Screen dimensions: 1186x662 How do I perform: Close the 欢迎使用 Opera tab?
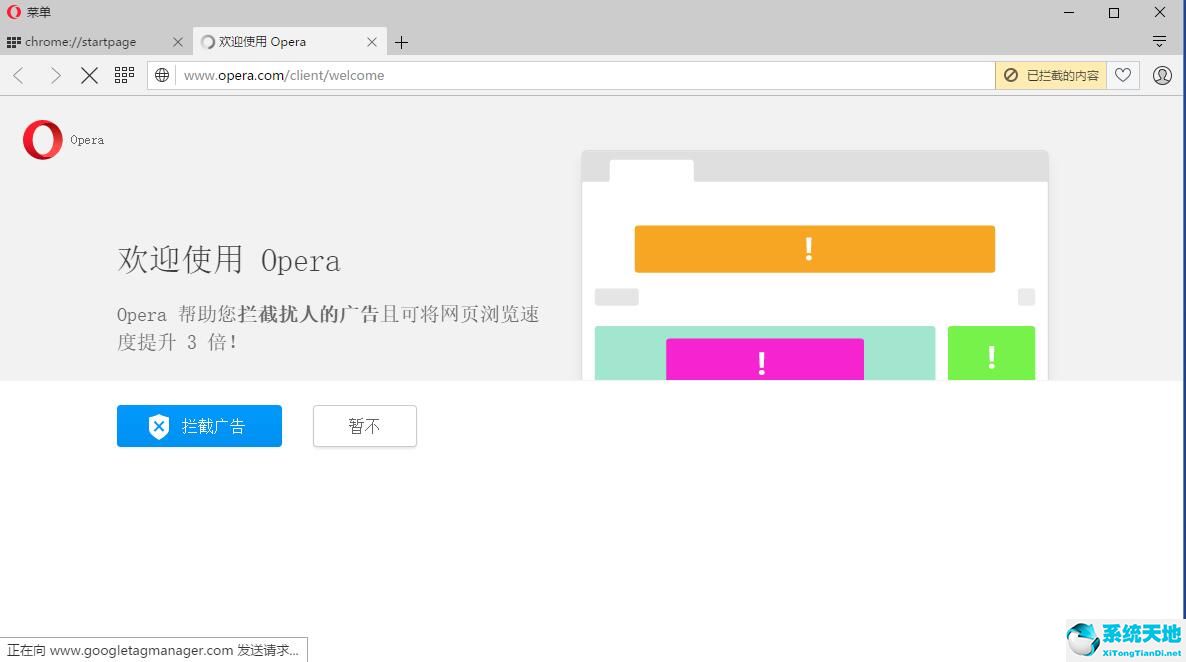[x=371, y=42]
